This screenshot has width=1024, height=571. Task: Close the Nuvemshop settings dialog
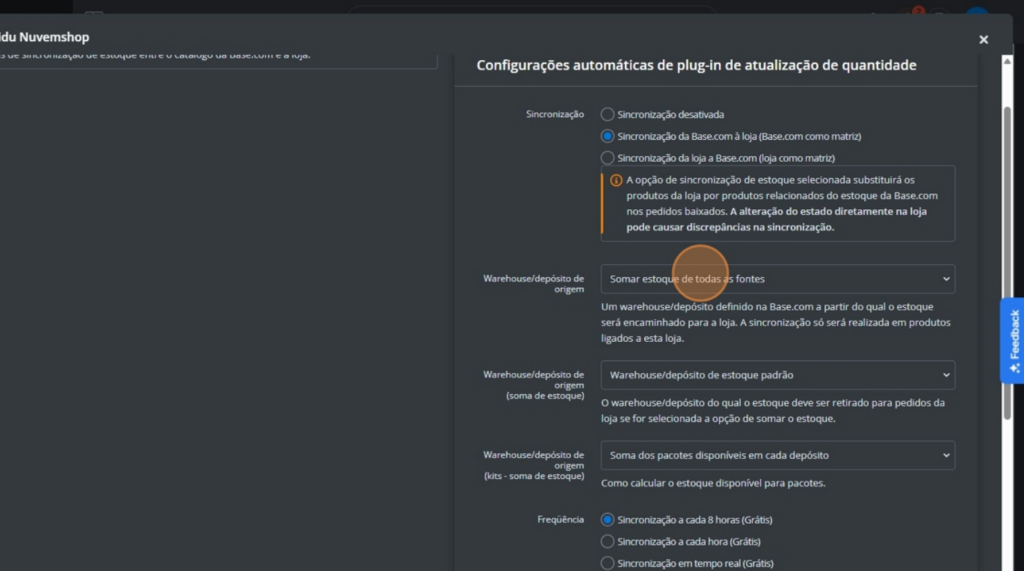coord(984,39)
